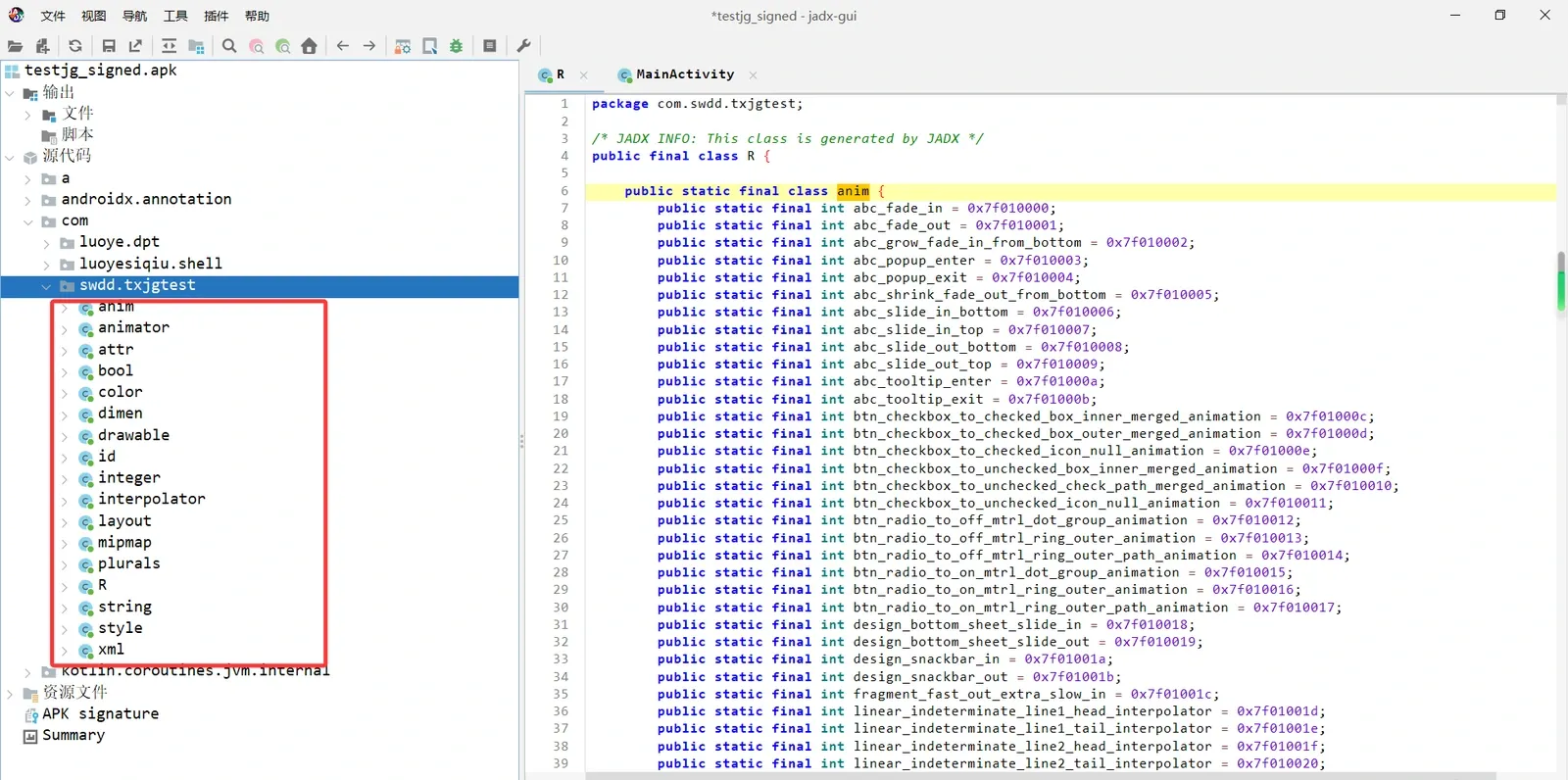The height and width of the screenshot is (780, 1568).
Task: Expand the 资源文件 node
Action: (10, 694)
